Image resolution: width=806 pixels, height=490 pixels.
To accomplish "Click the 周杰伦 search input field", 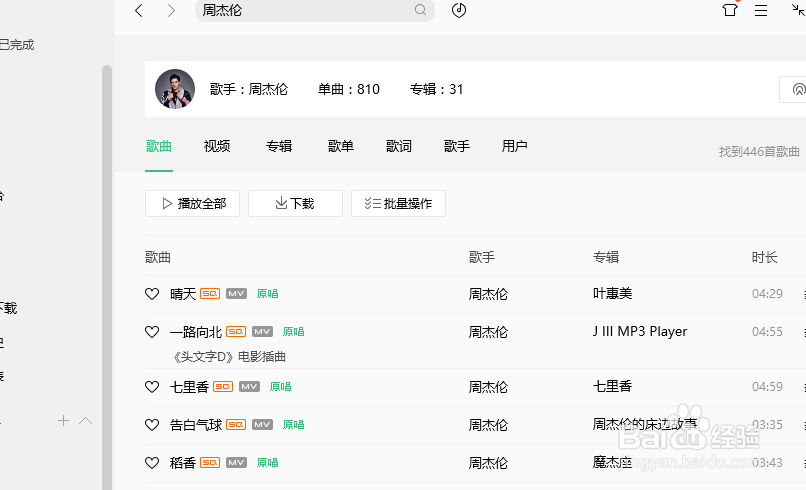I will click(x=315, y=10).
